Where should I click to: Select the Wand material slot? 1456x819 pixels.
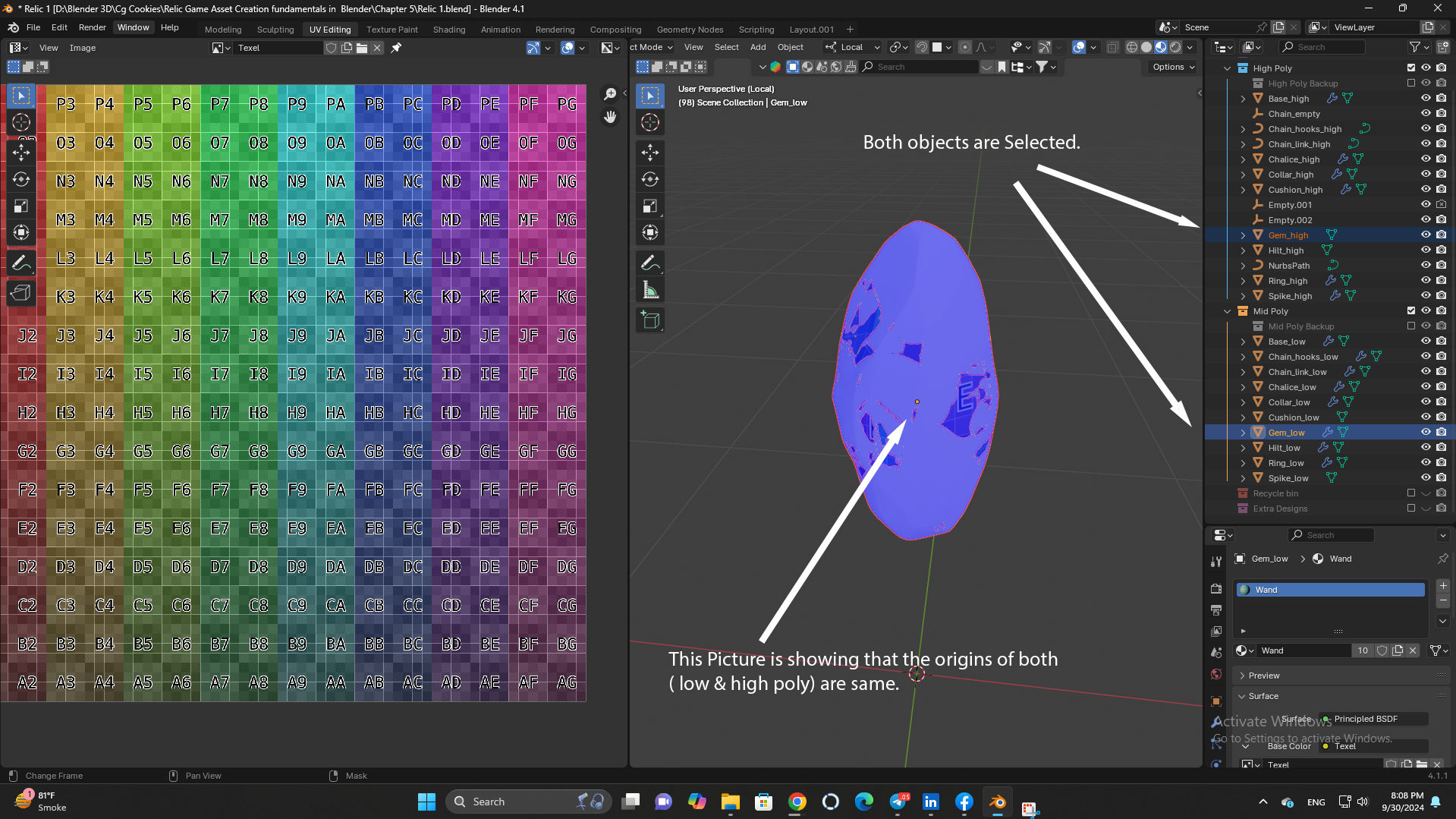(1331, 589)
